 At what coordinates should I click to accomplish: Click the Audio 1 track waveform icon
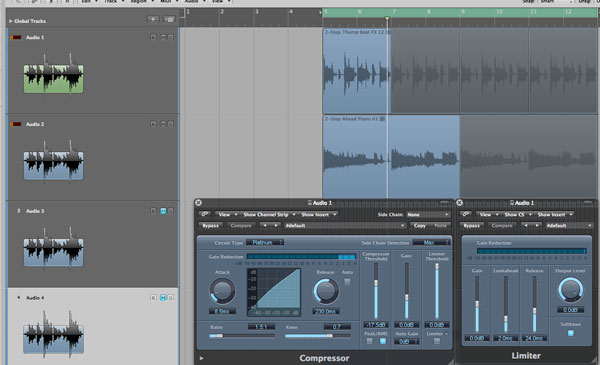[x=53, y=75]
